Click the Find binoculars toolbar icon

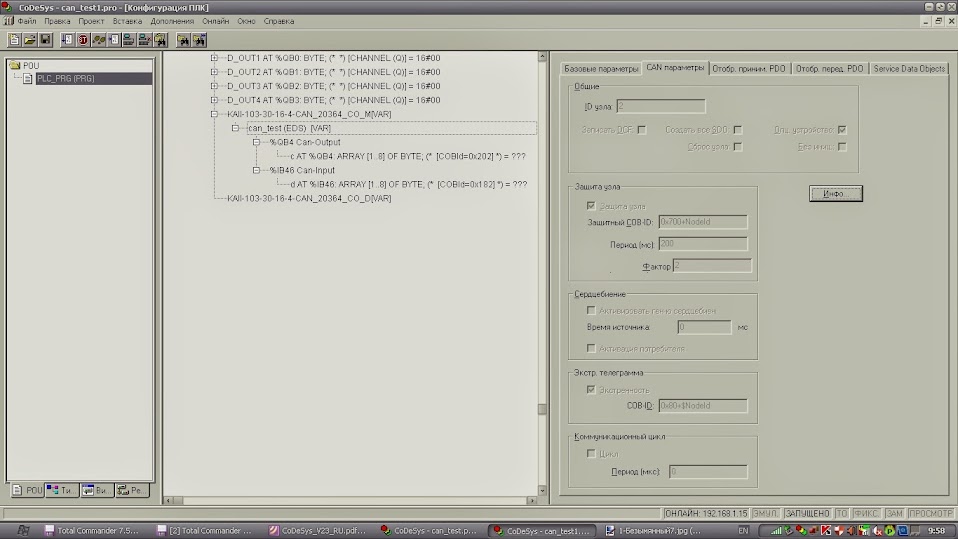point(183,40)
